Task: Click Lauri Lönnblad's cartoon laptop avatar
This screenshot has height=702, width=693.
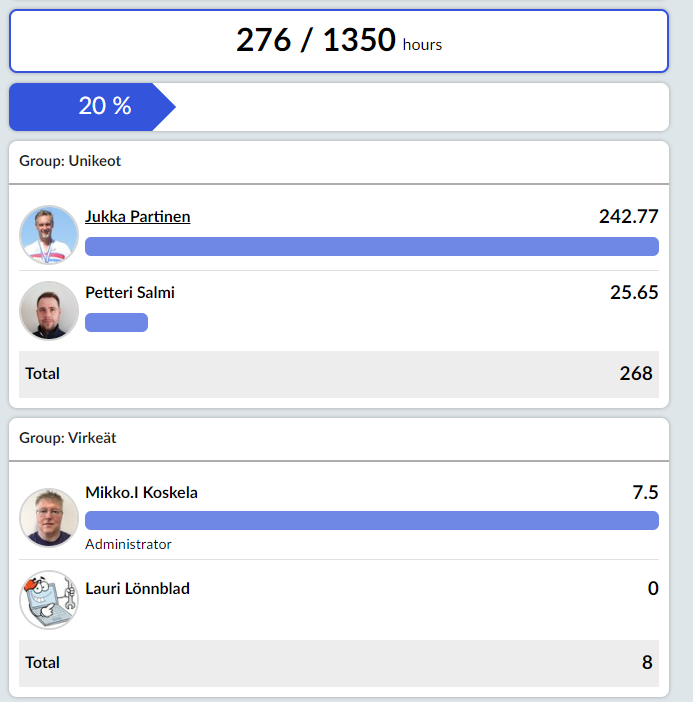Action: click(49, 600)
